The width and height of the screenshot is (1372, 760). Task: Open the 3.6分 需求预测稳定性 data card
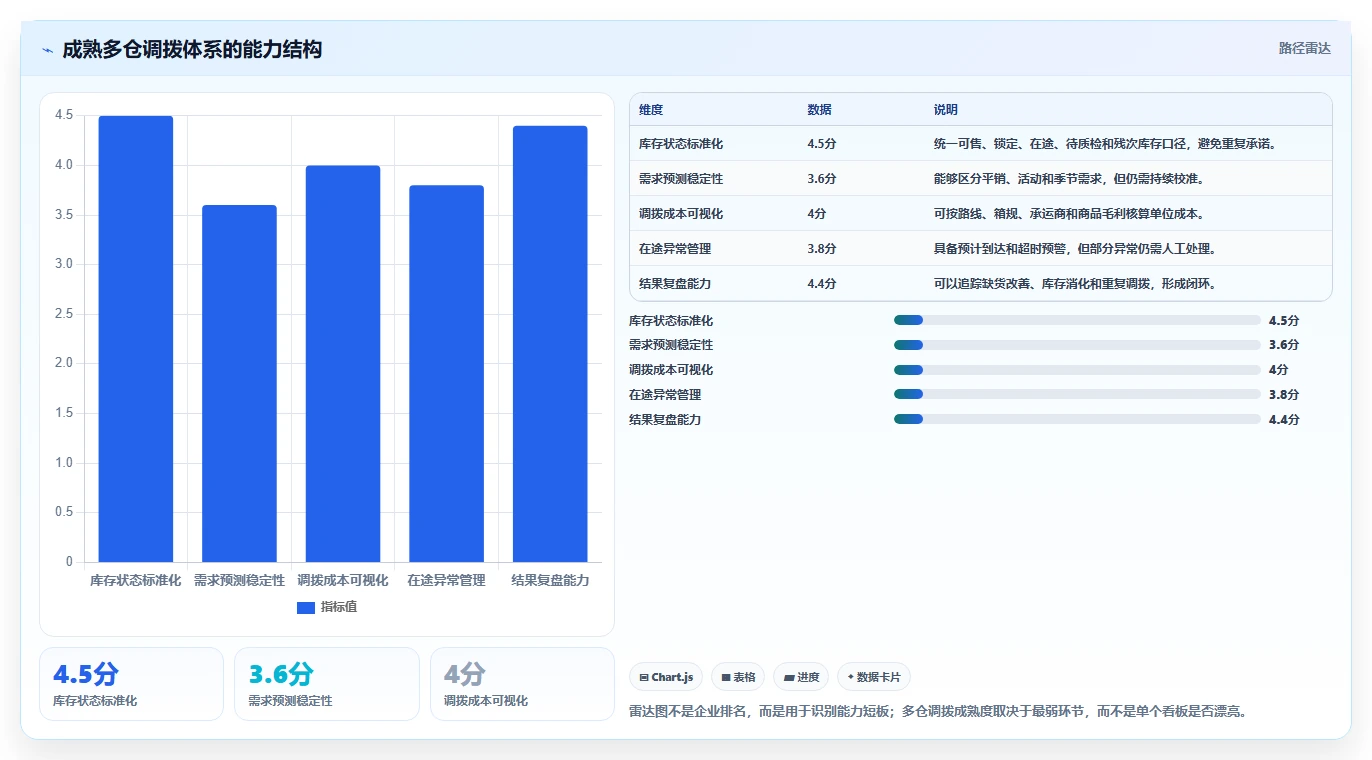327,684
